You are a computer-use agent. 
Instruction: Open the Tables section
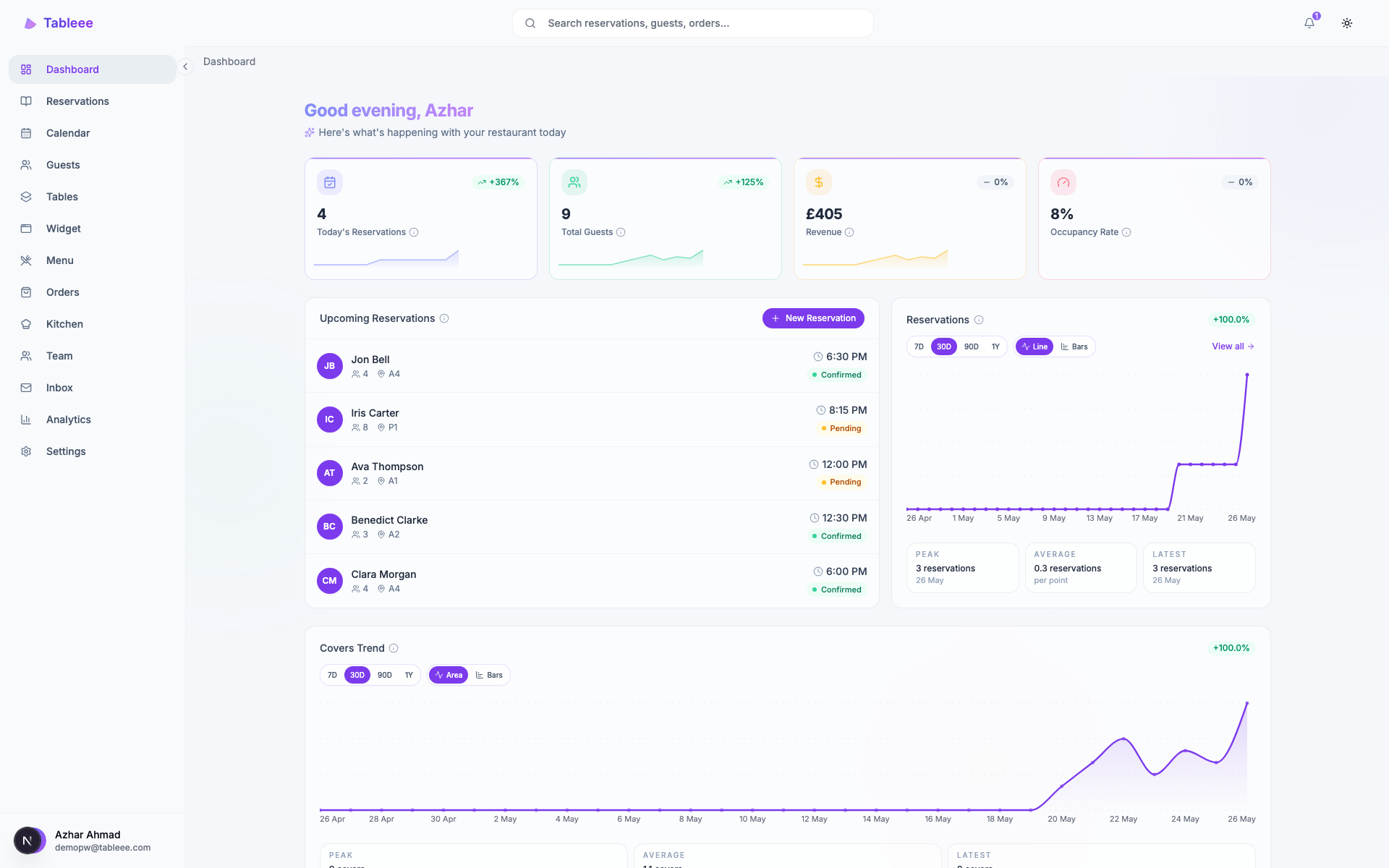[x=93, y=197]
